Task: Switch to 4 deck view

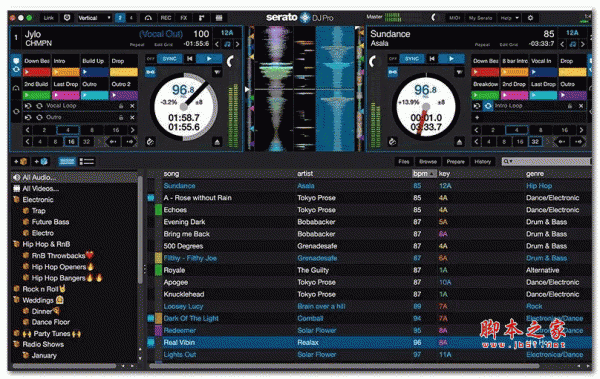Action: tap(131, 18)
